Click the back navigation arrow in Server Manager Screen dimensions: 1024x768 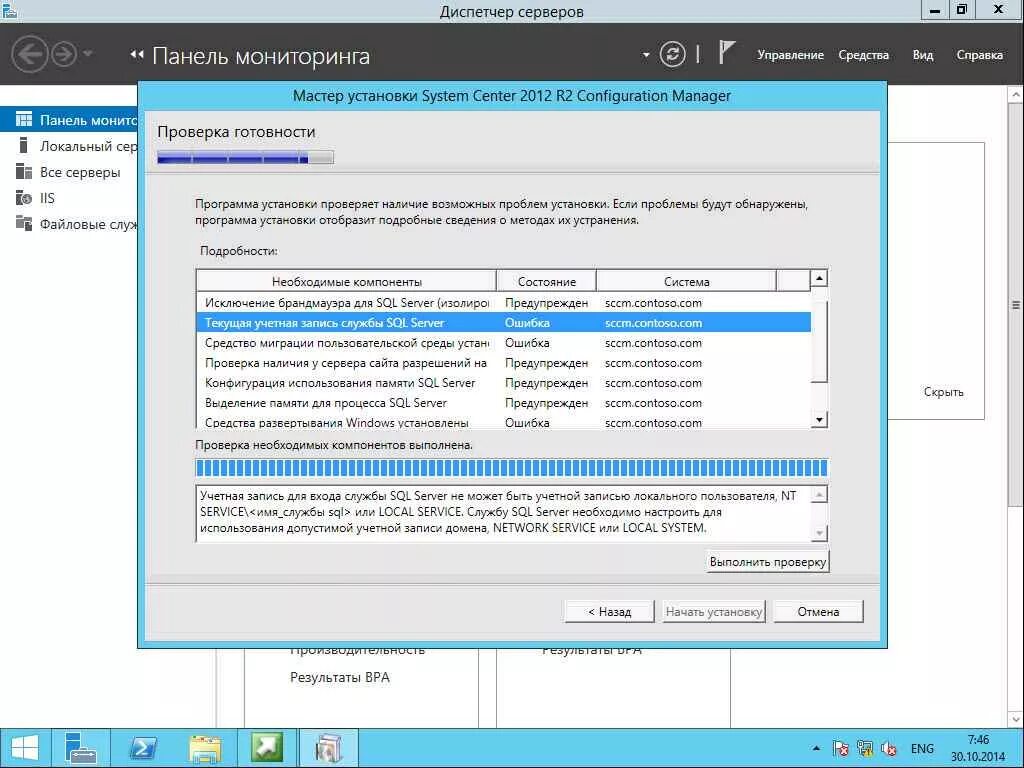point(29,54)
